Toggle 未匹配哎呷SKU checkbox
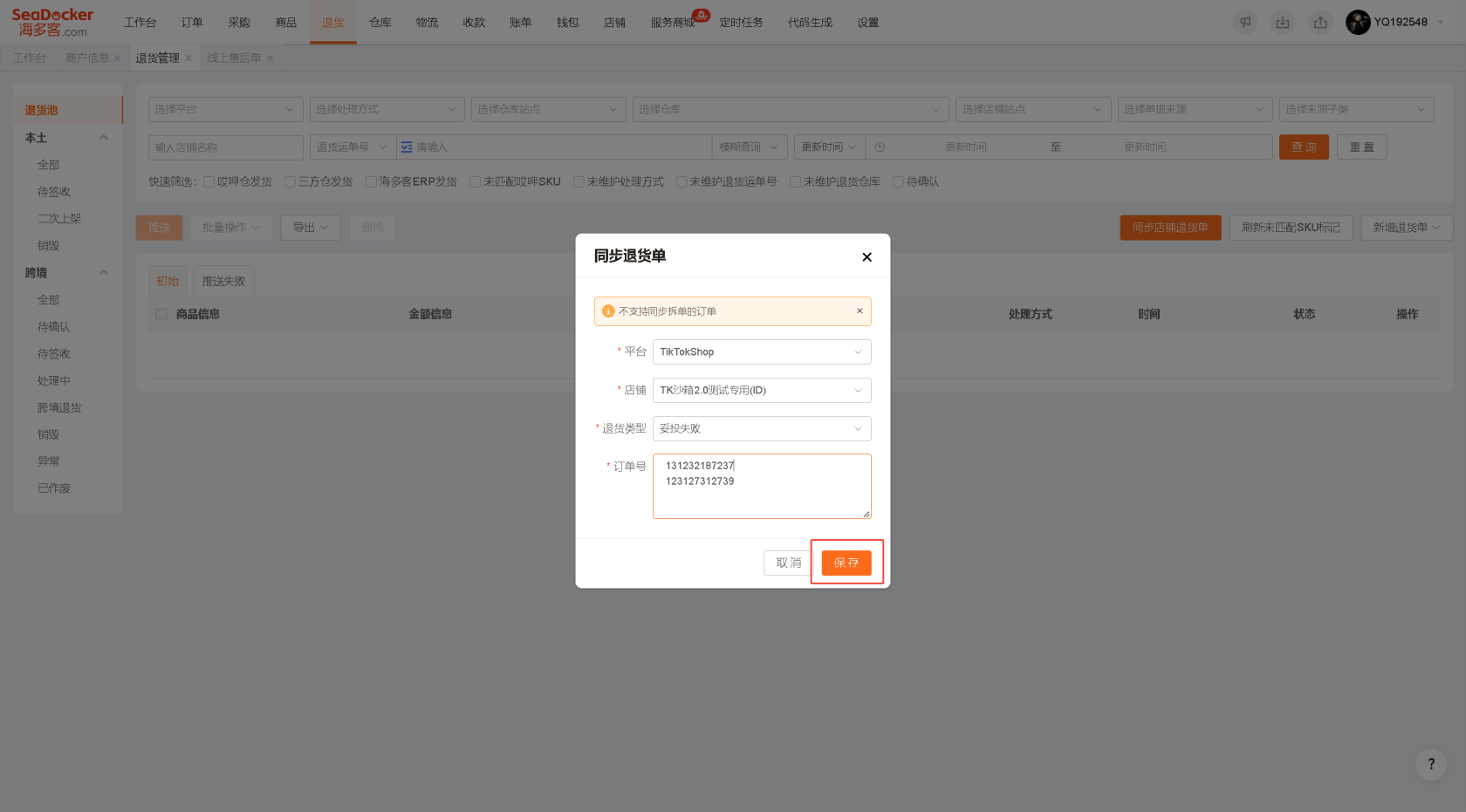 pos(475,181)
